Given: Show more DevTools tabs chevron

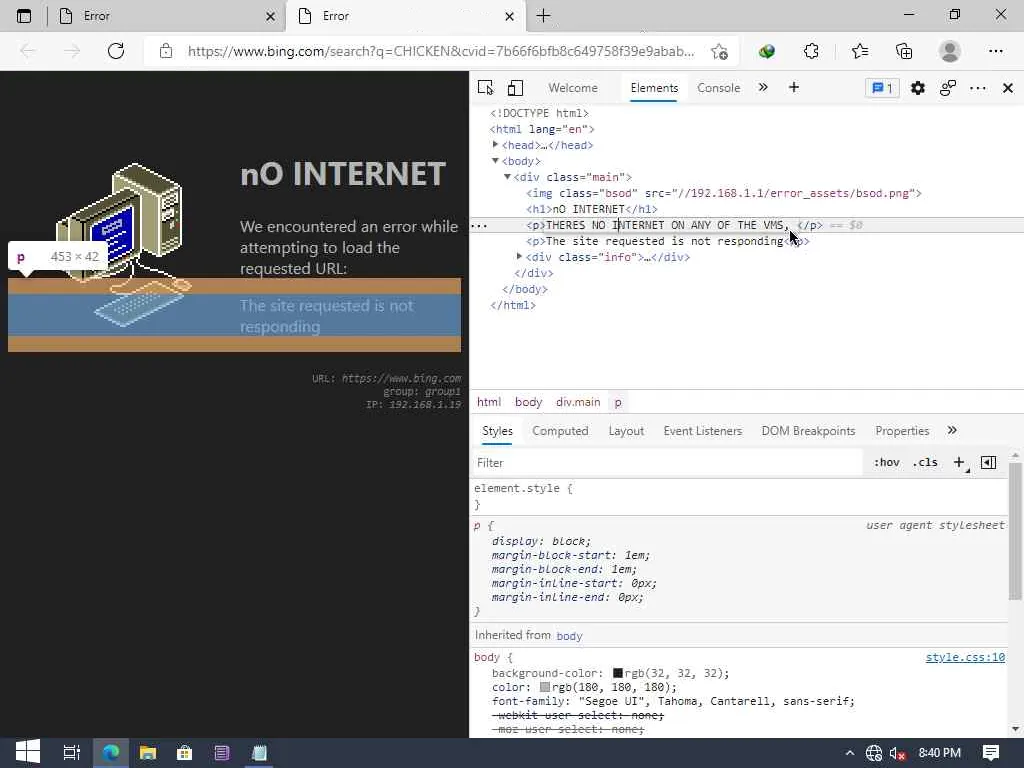Looking at the screenshot, I should tap(763, 88).
